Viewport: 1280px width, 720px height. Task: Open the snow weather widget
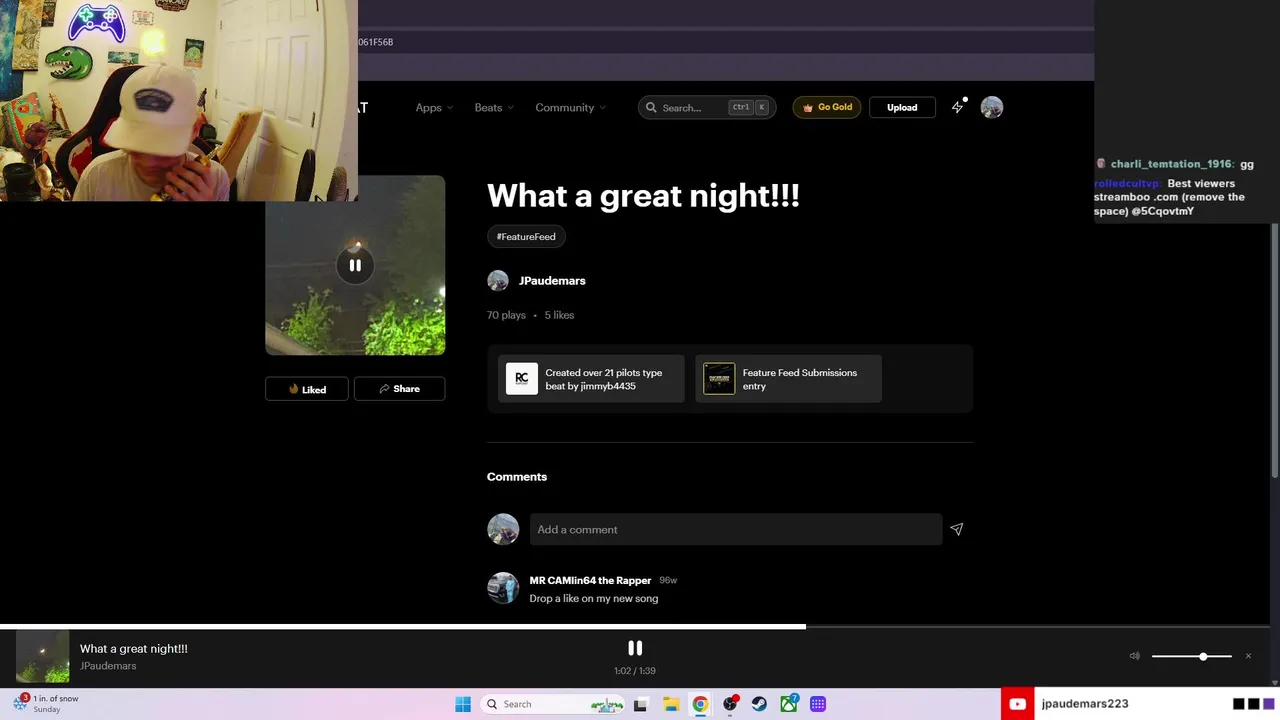46,704
